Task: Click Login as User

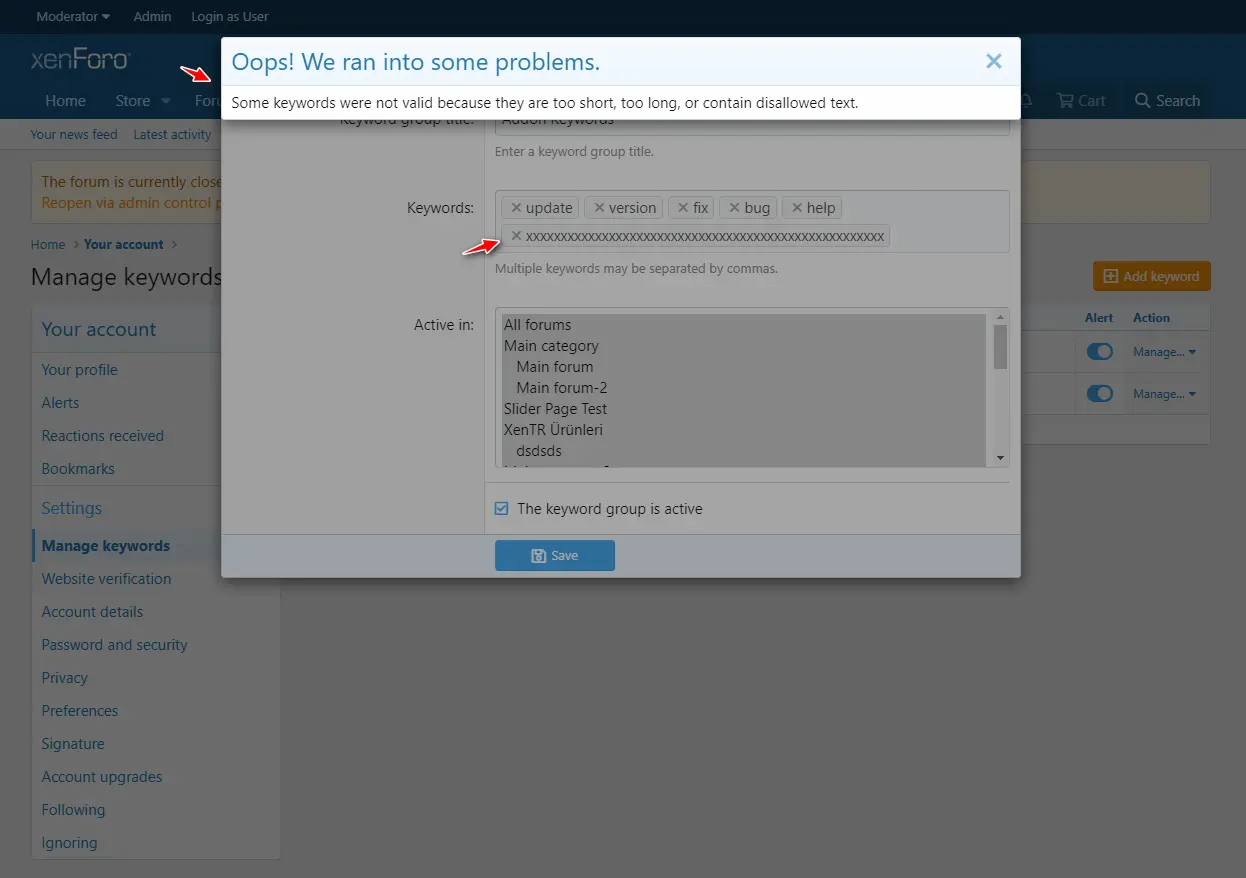Action: click(x=230, y=16)
